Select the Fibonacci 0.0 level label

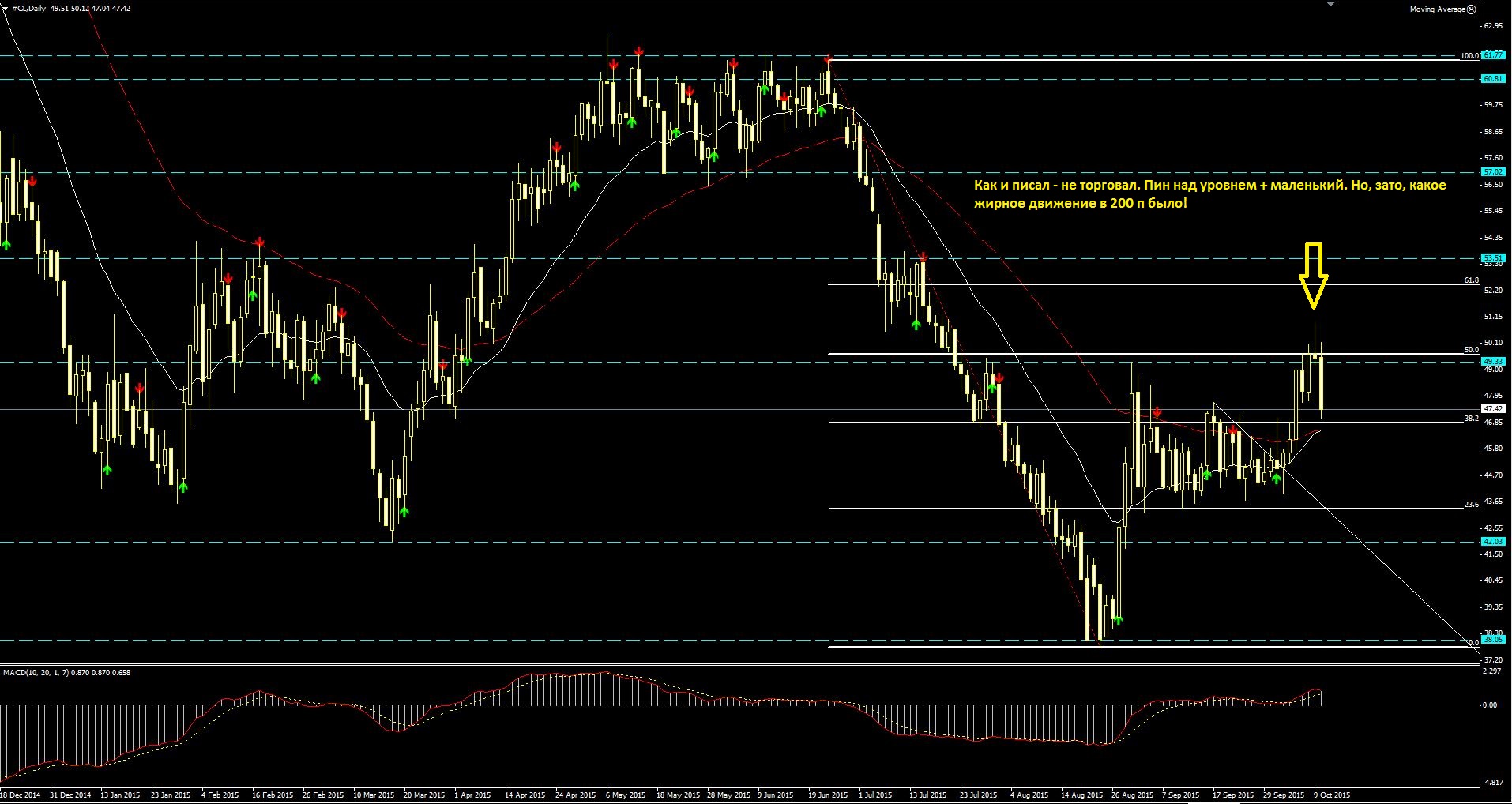tap(1473, 643)
